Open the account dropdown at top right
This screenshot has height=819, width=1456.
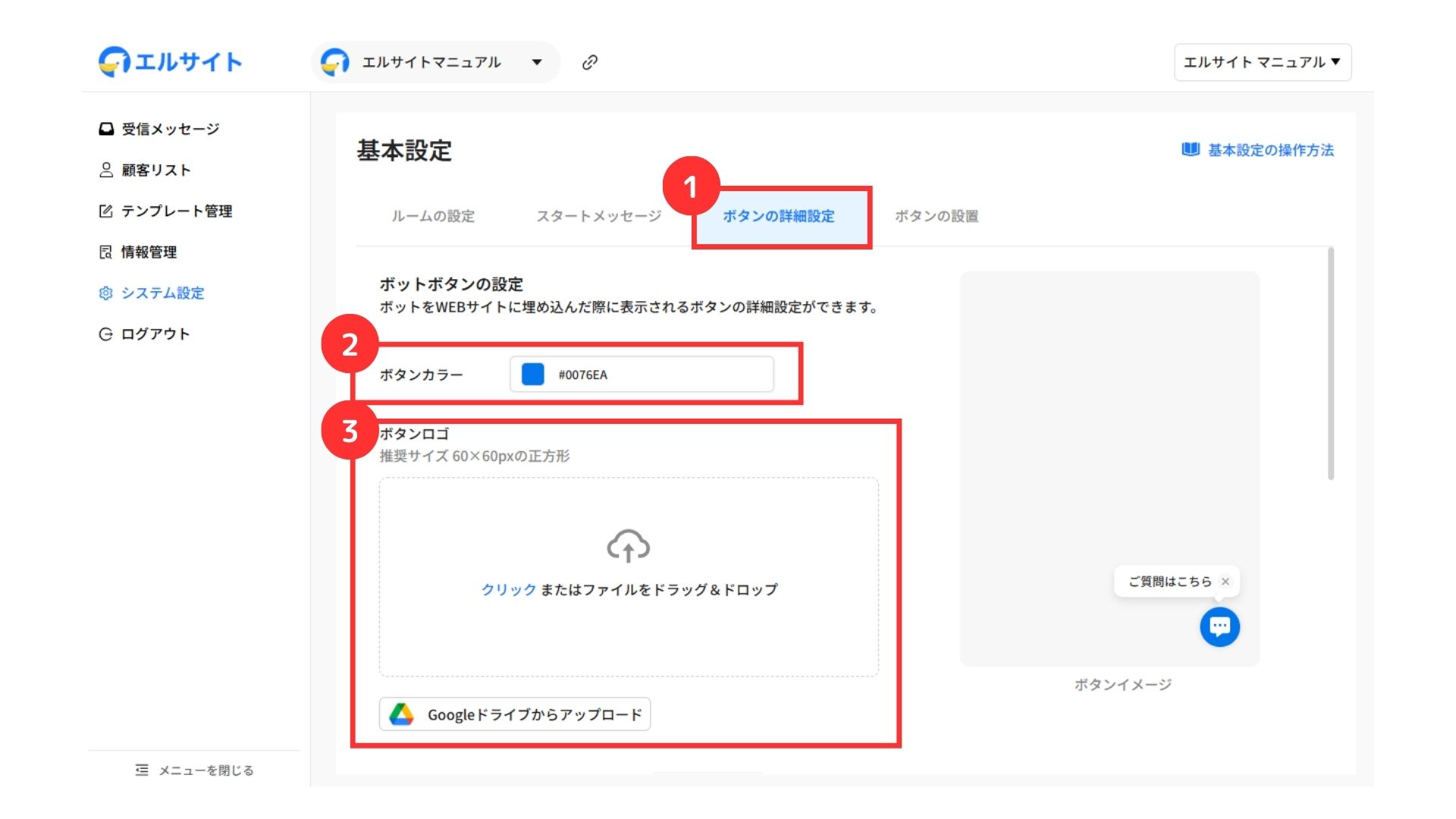tap(1262, 62)
